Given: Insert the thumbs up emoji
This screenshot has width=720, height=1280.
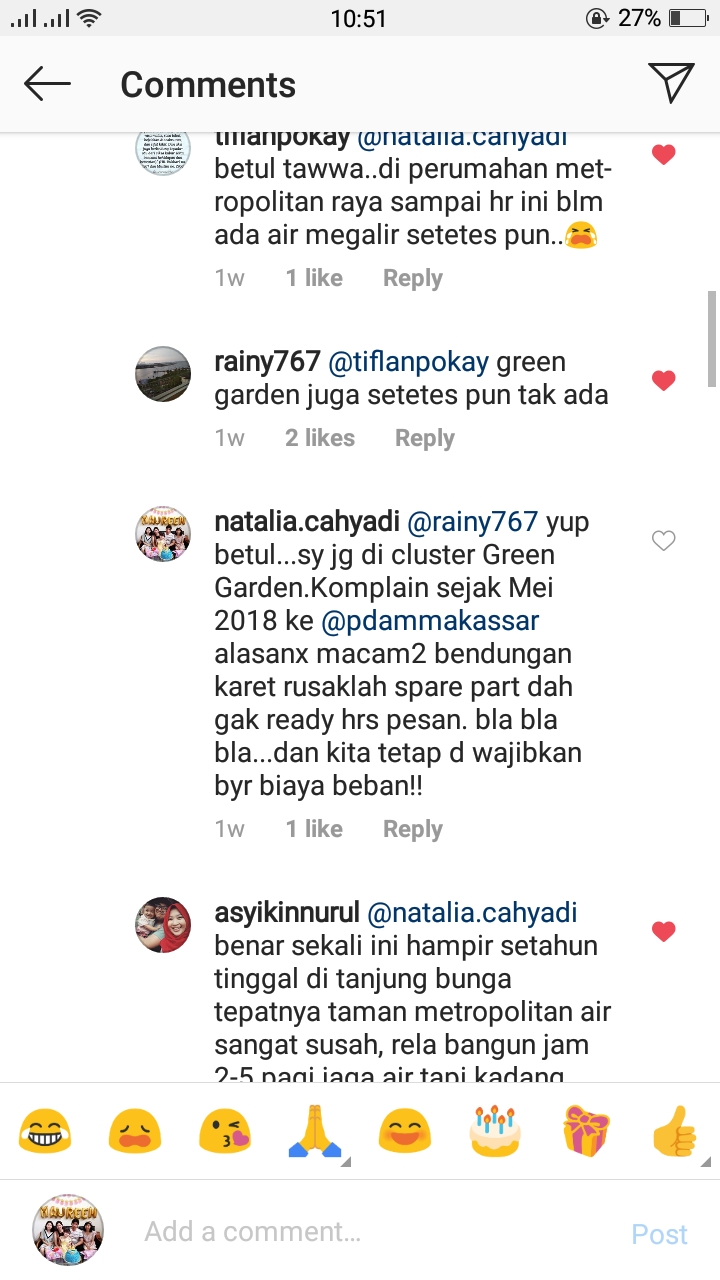Looking at the screenshot, I should point(676,1132).
